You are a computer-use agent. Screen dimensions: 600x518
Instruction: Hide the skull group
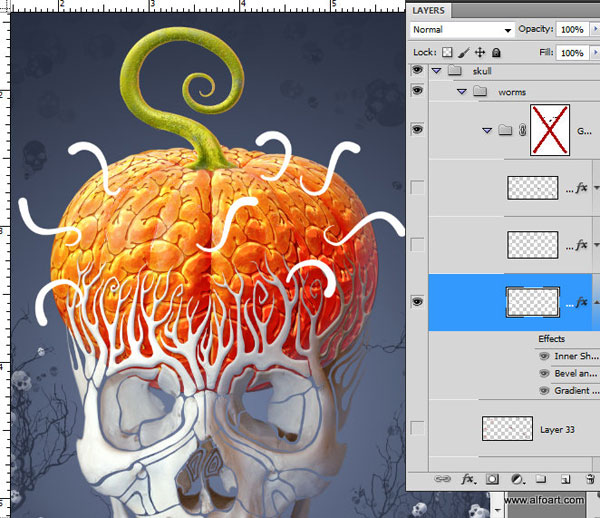pyautogui.click(x=417, y=70)
